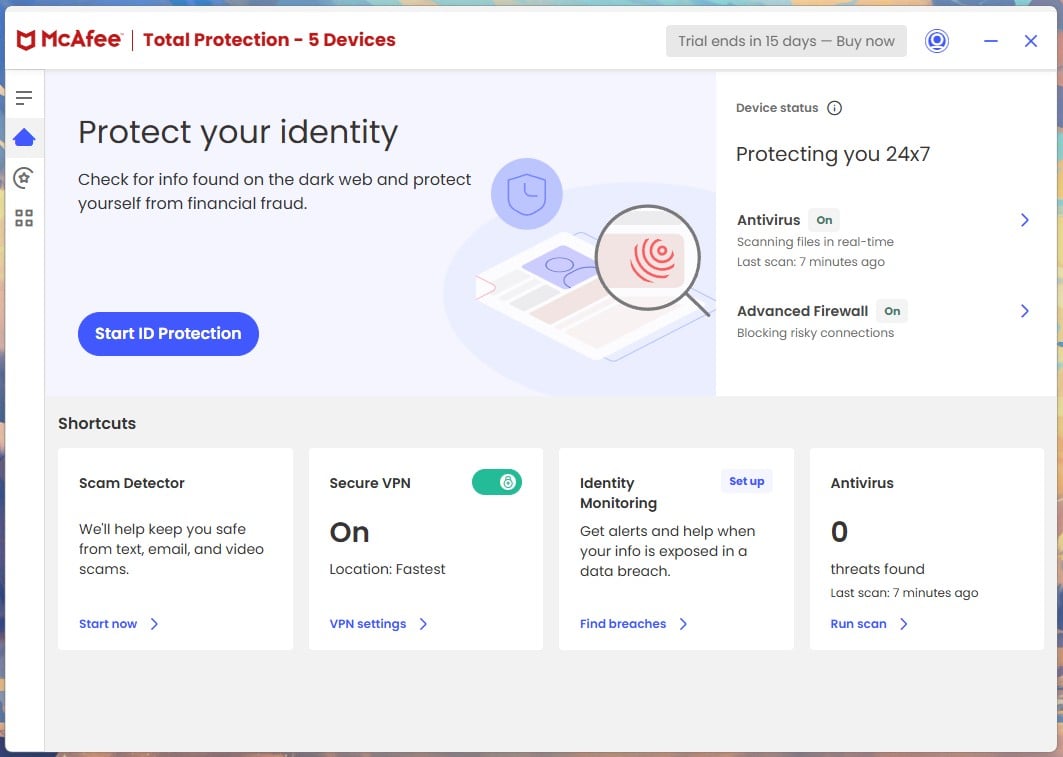Click the arrow next to Start now
Viewport: 1063px width, 757px height.
(154, 624)
